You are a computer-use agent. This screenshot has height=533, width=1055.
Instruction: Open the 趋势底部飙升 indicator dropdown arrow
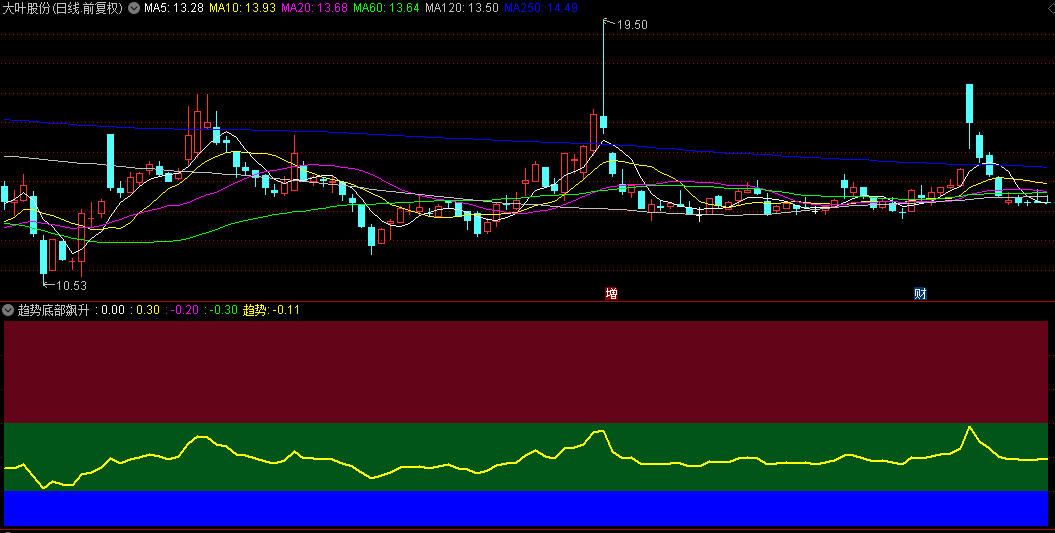tap(8, 310)
